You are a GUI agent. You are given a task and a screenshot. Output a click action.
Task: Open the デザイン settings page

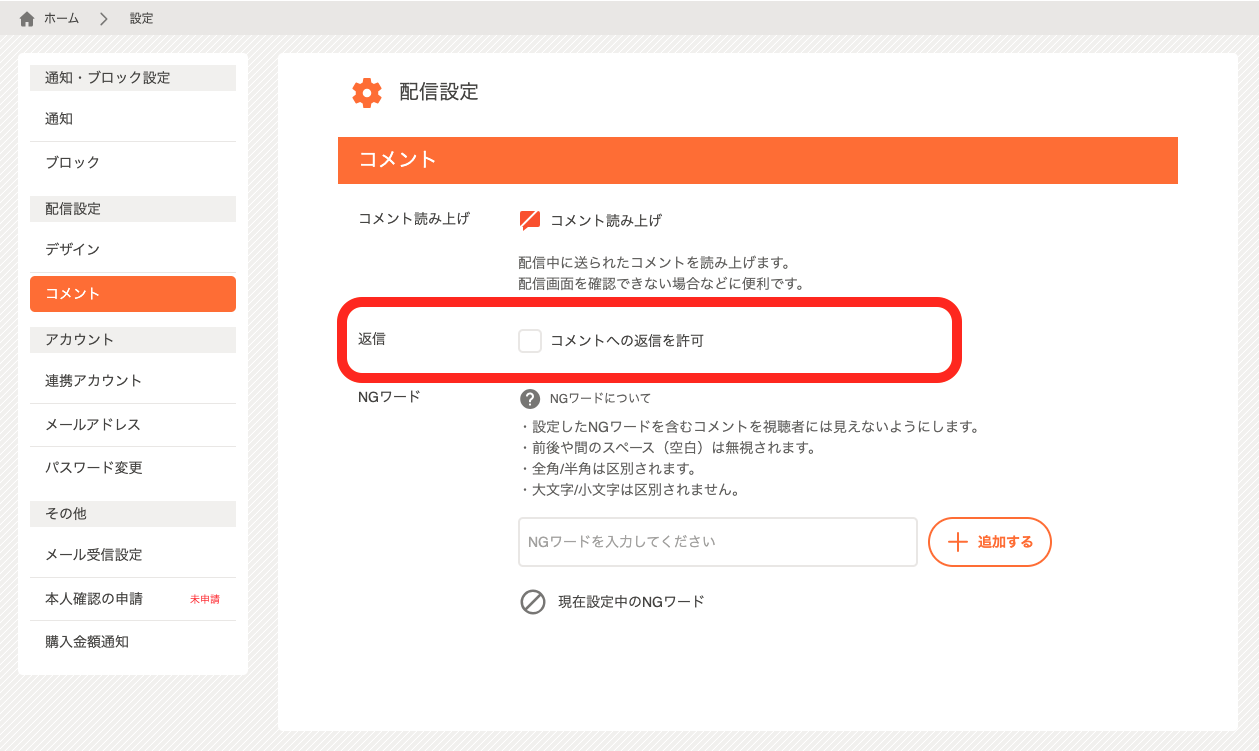(132, 248)
